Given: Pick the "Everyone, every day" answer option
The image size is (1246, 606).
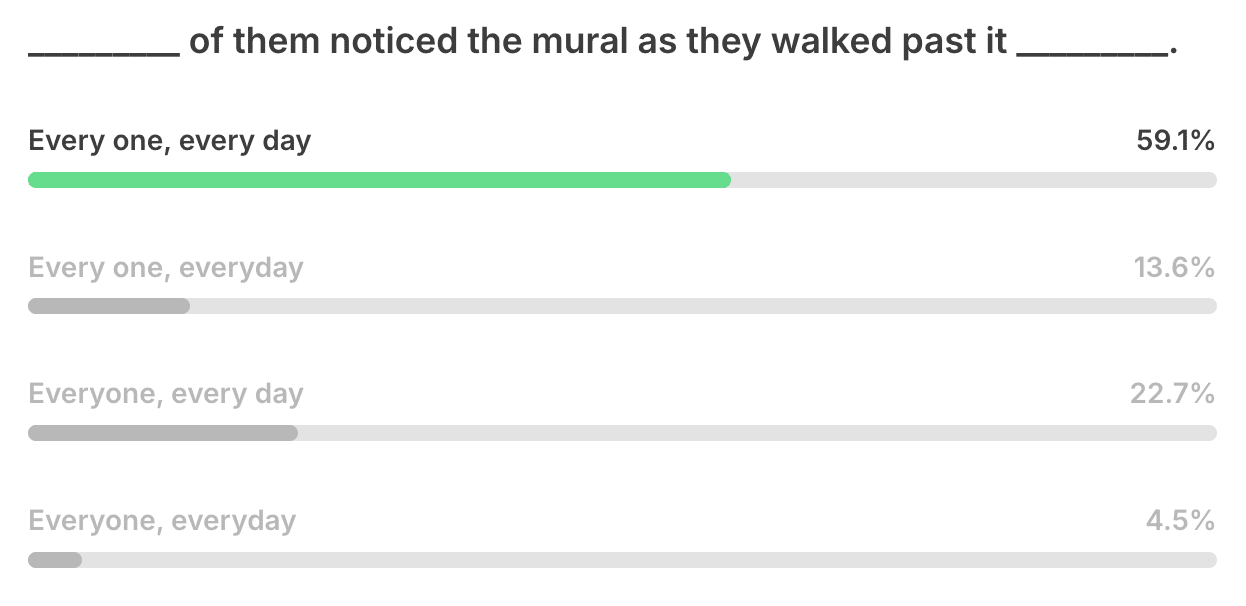Looking at the screenshot, I should coord(166,394).
